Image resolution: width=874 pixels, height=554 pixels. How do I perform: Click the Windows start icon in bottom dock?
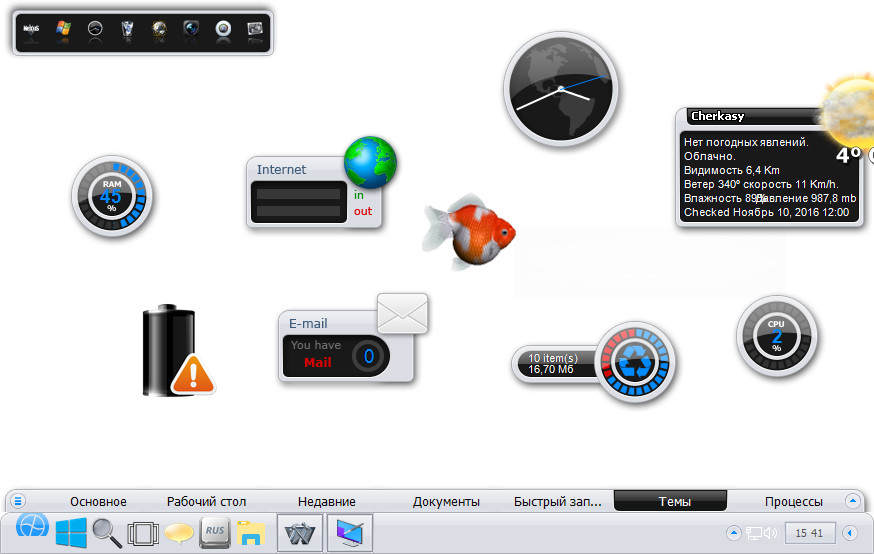(71, 533)
